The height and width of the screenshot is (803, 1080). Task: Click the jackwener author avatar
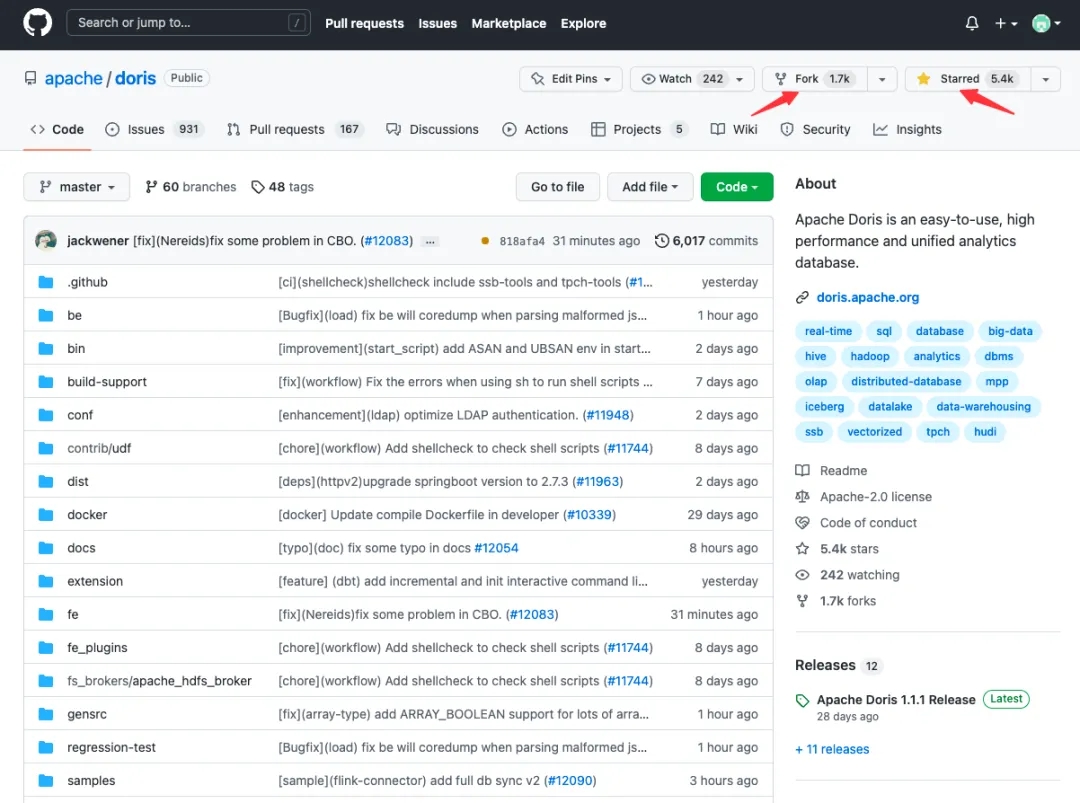[x=46, y=240]
